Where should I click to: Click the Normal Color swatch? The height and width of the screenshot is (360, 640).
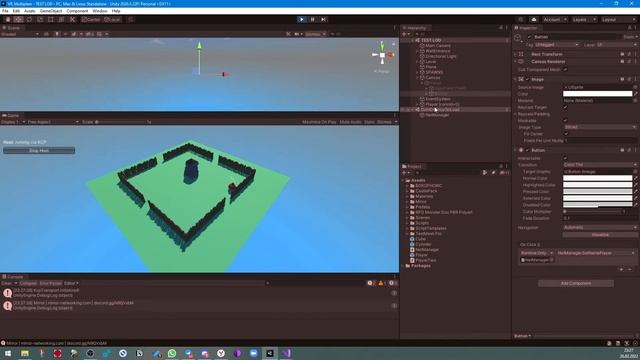pyautogui.click(x=598, y=178)
